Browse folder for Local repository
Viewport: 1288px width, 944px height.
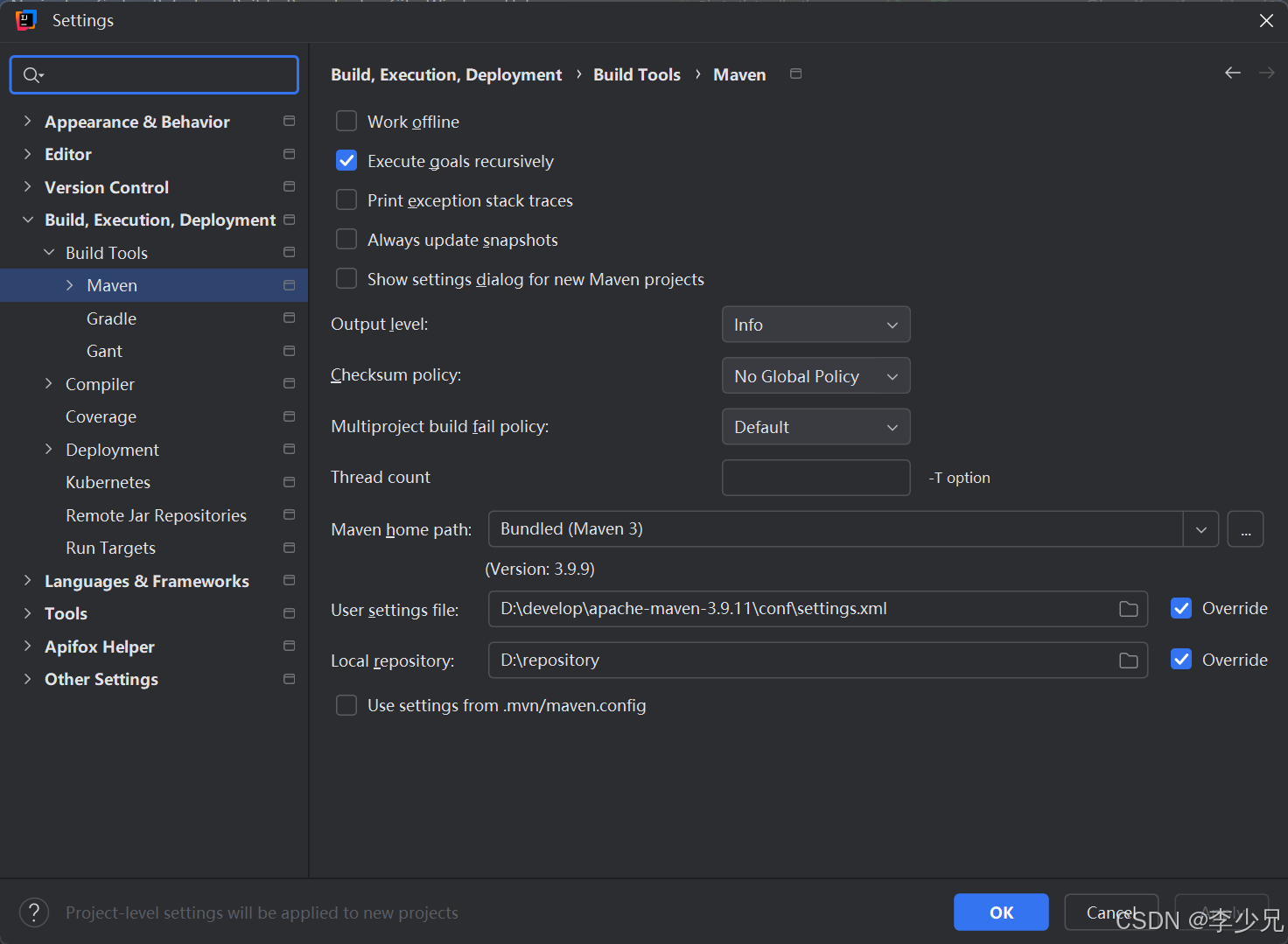click(1129, 661)
